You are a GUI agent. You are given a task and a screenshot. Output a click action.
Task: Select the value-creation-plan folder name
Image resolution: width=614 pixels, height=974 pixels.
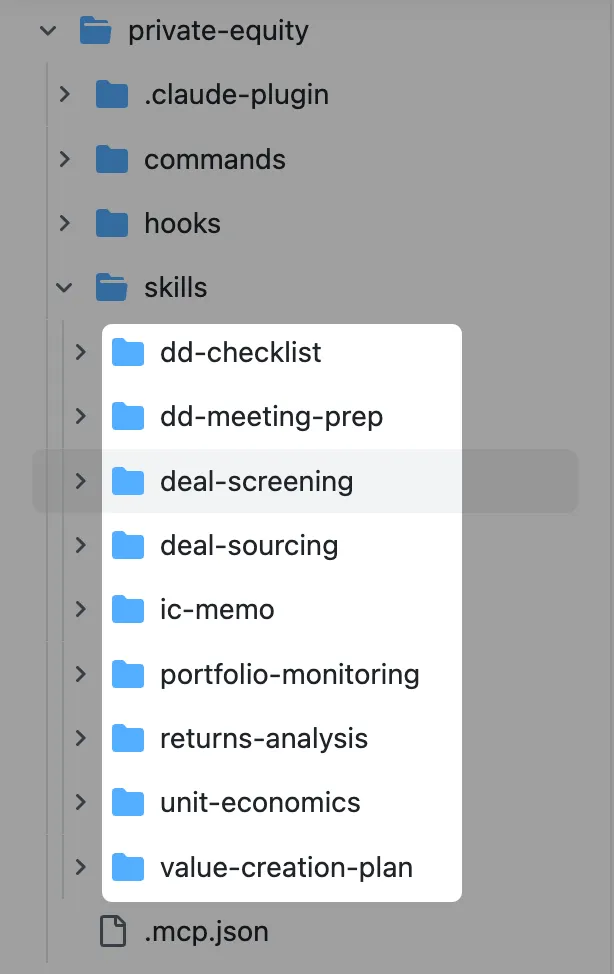[286, 867]
